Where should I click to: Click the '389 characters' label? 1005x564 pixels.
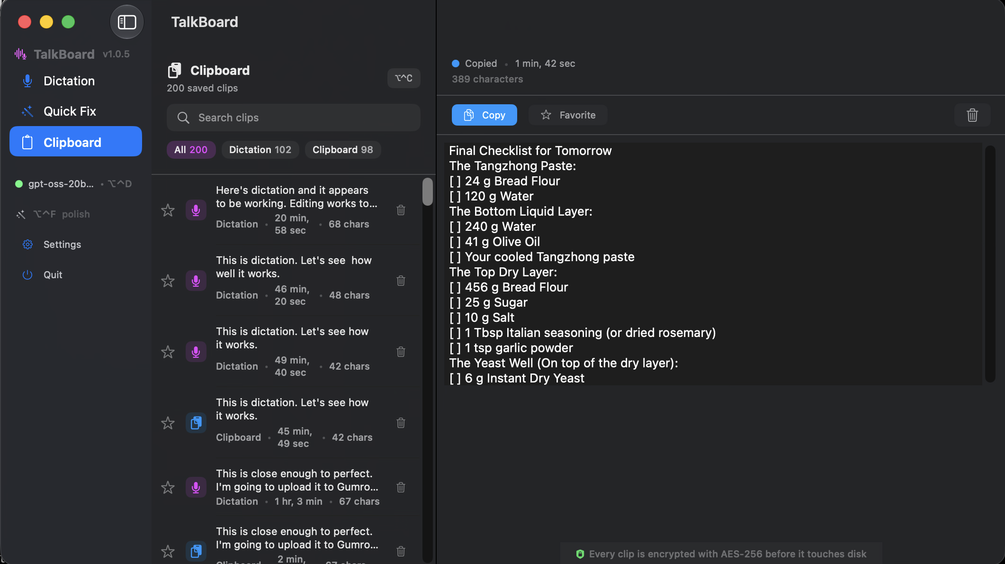487,79
